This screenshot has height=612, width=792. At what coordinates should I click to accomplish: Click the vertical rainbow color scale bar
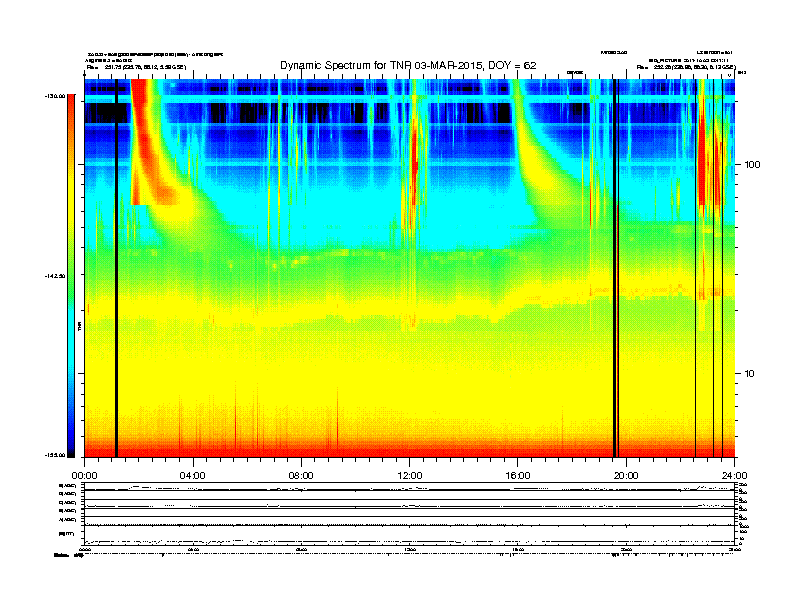[71, 276]
